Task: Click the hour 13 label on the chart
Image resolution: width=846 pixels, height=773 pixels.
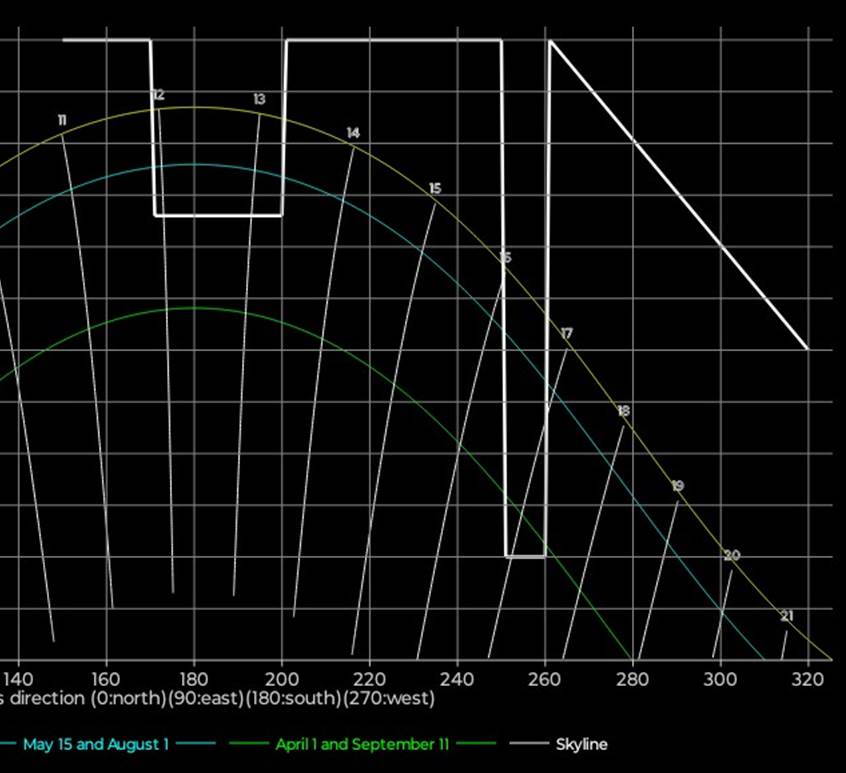Action: click(259, 99)
